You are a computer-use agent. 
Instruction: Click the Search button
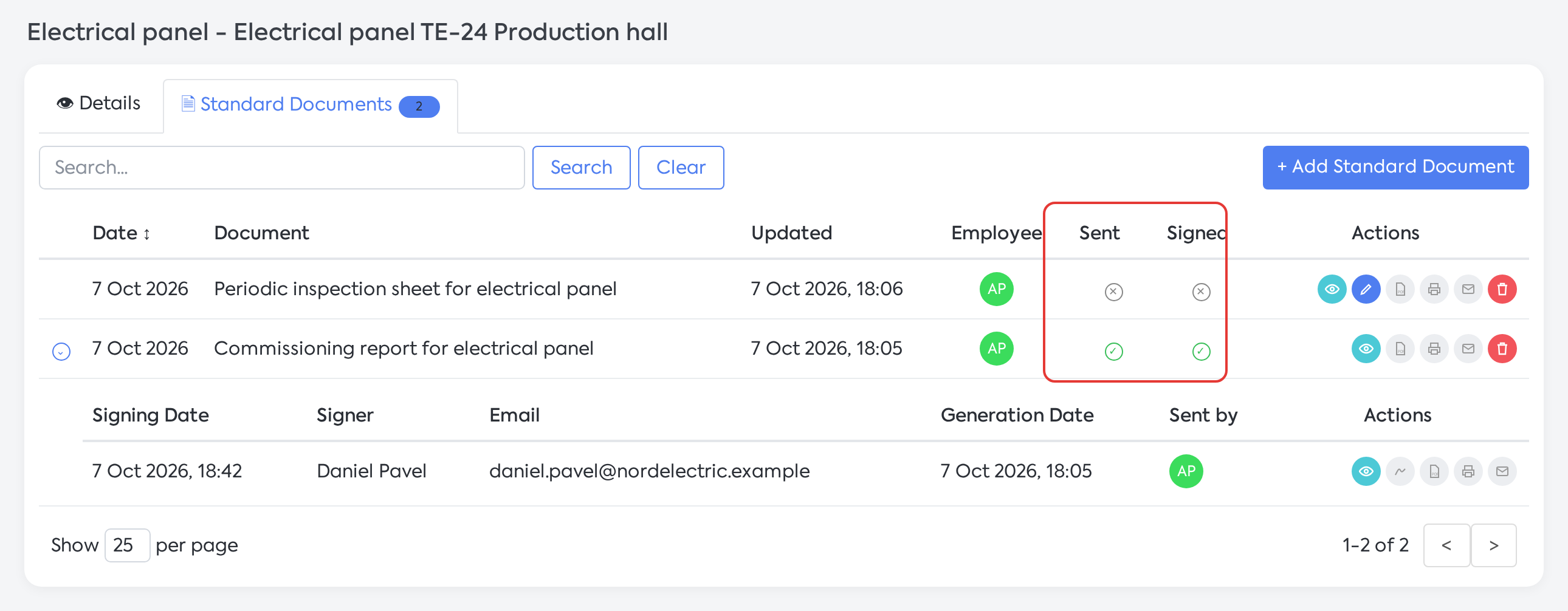coord(581,168)
